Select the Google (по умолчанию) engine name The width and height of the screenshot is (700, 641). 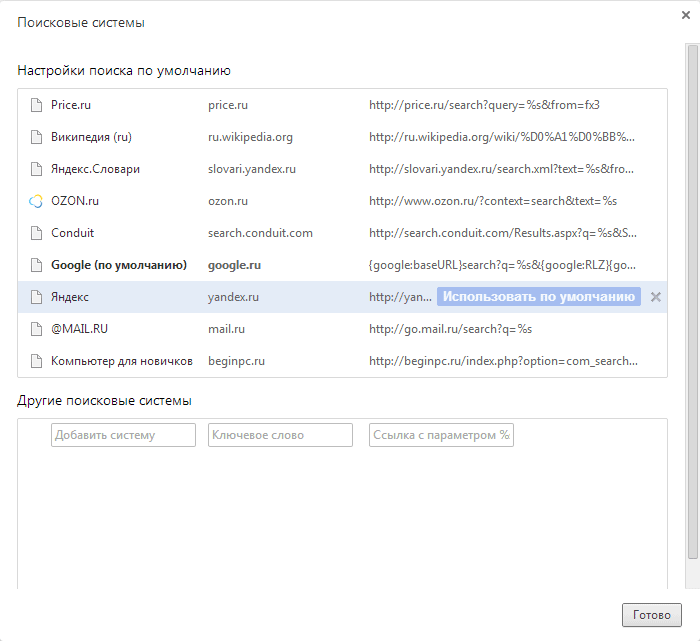tap(119, 265)
